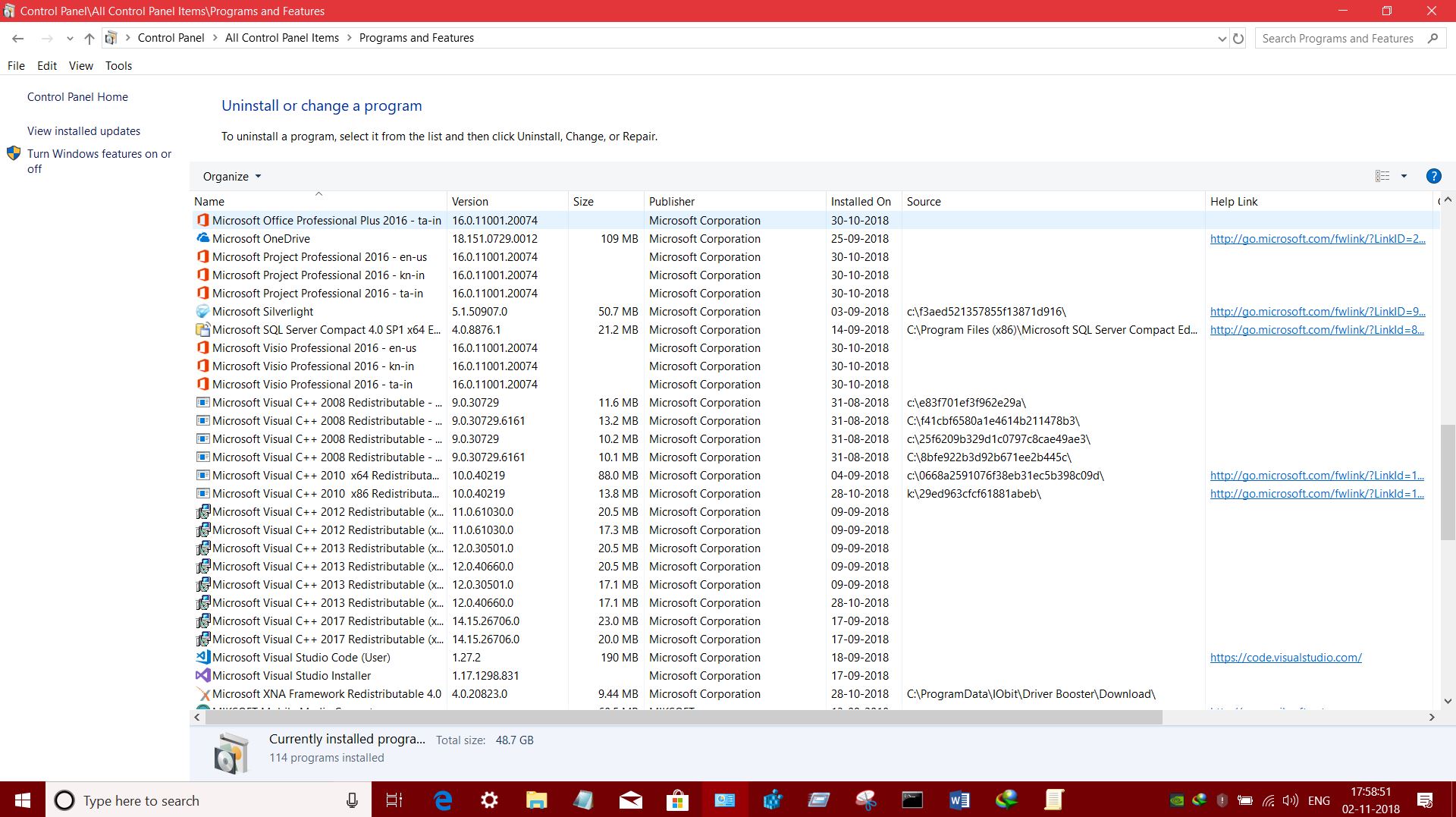
Task: Click All Control Panel Items breadcrumb
Action: [282, 38]
